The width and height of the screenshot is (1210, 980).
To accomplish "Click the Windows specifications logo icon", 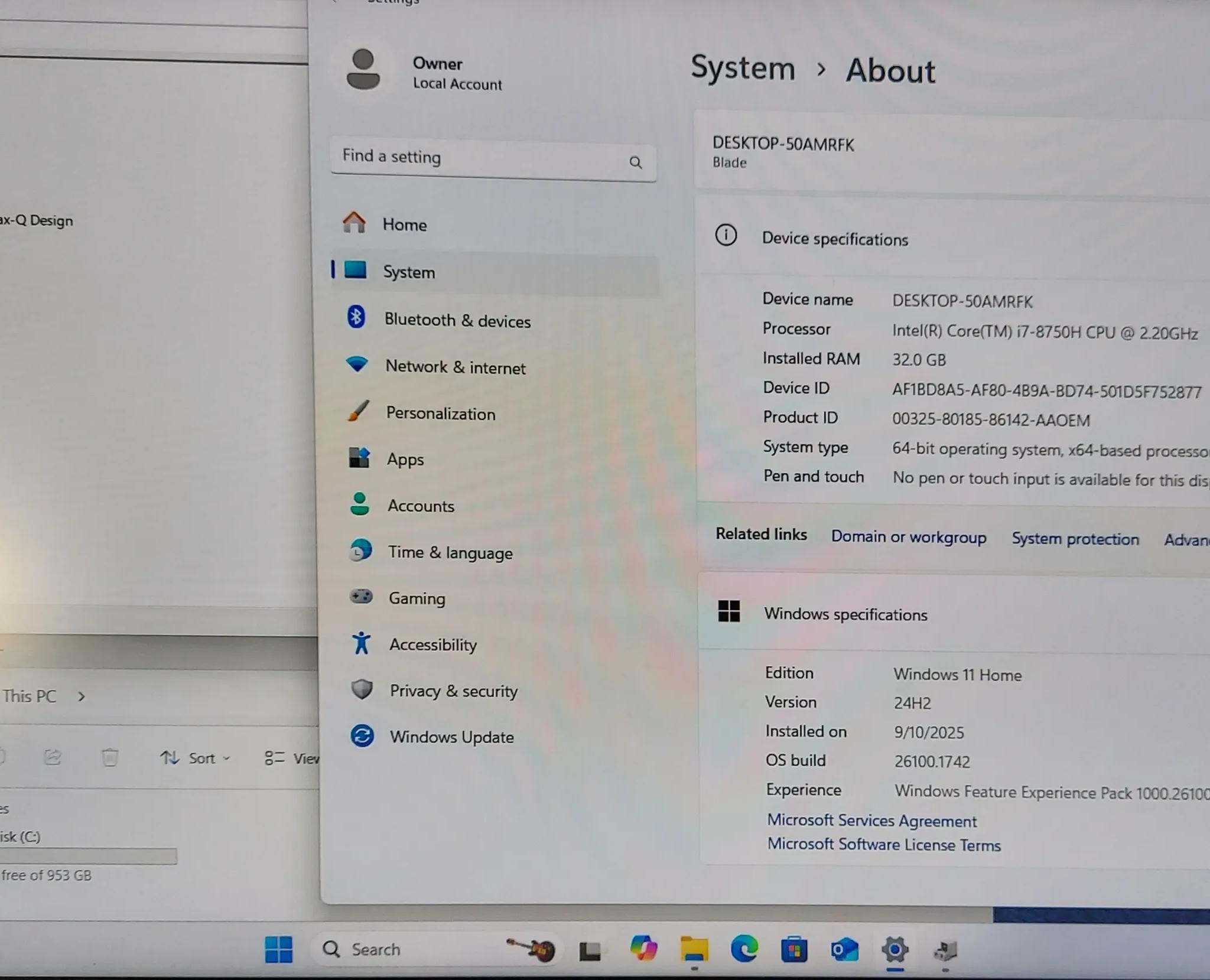I will (728, 611).
